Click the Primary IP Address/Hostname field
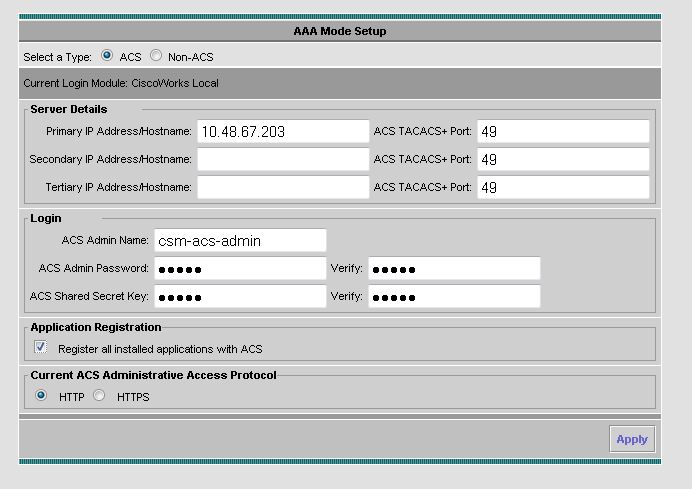Screen dimensions: 692x489 [283, 131]
